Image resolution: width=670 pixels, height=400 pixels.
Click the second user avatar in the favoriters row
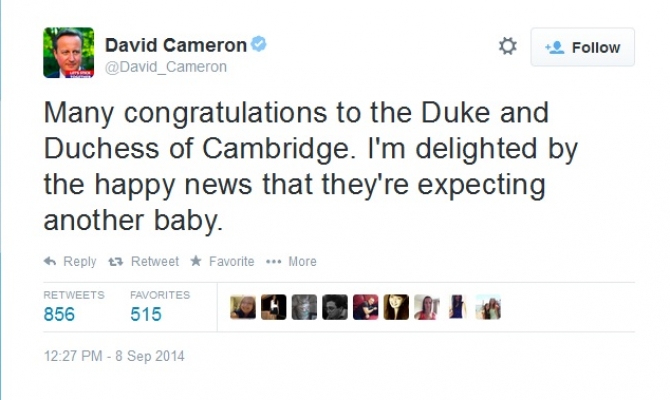pos(274,307)
